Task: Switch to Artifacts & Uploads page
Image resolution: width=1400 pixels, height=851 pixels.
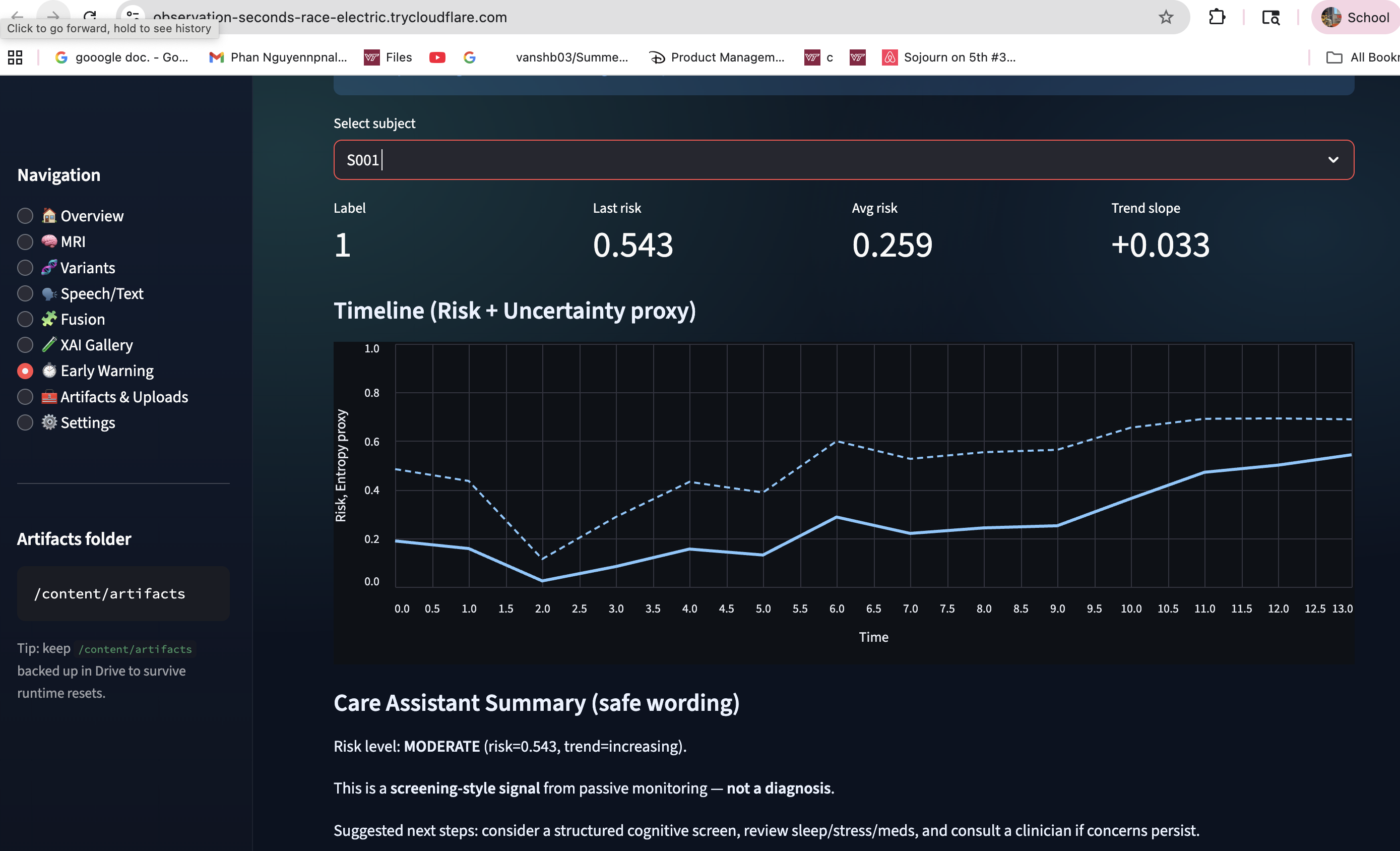Action: tap(25, 397)
